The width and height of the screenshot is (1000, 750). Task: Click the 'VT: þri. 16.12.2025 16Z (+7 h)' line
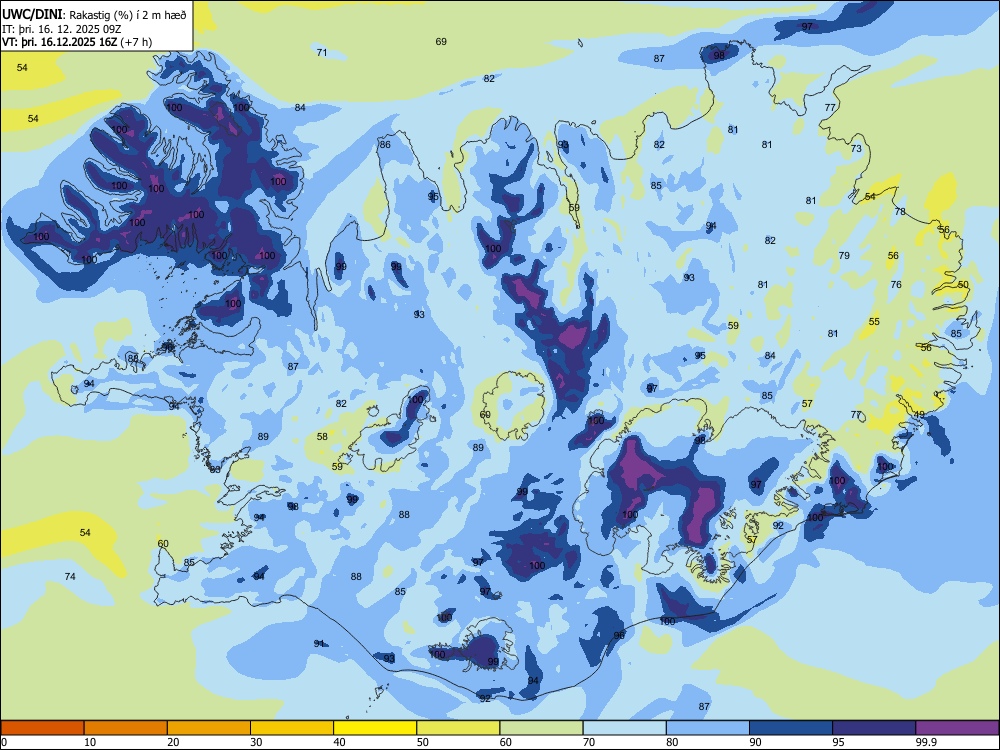(x=77, y=42)
